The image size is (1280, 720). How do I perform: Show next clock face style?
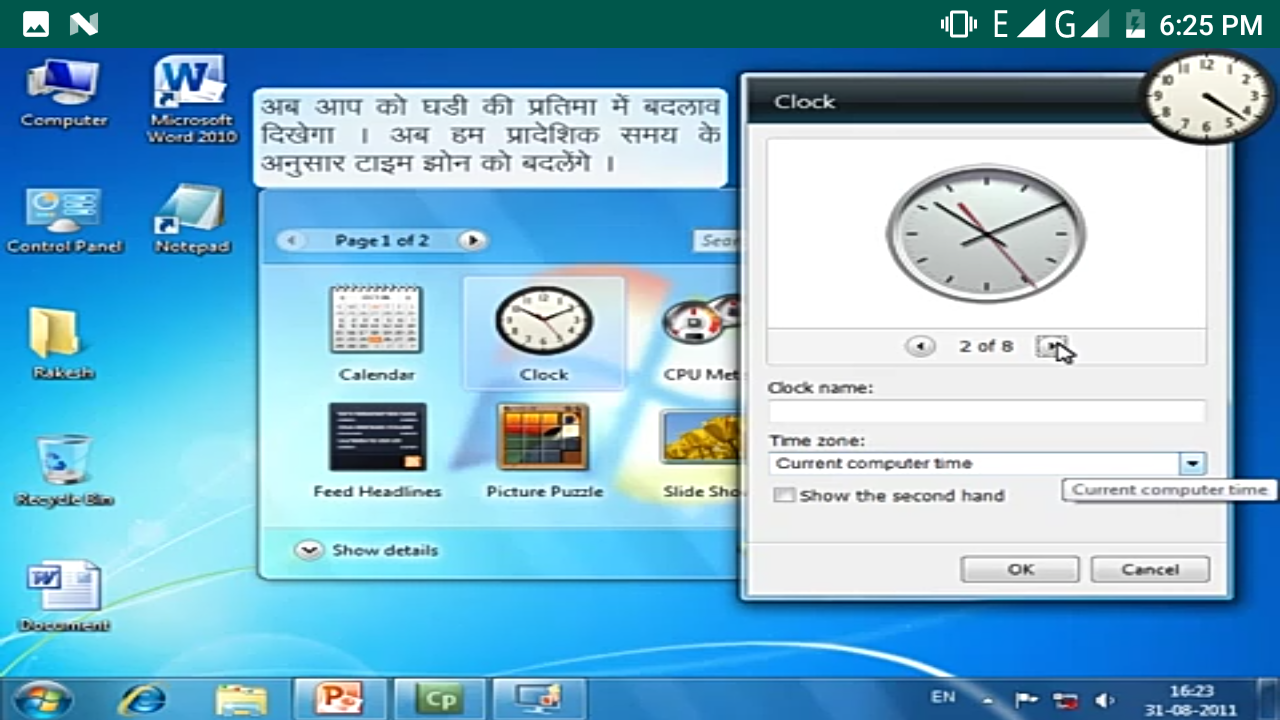(x=1051, y=346)
